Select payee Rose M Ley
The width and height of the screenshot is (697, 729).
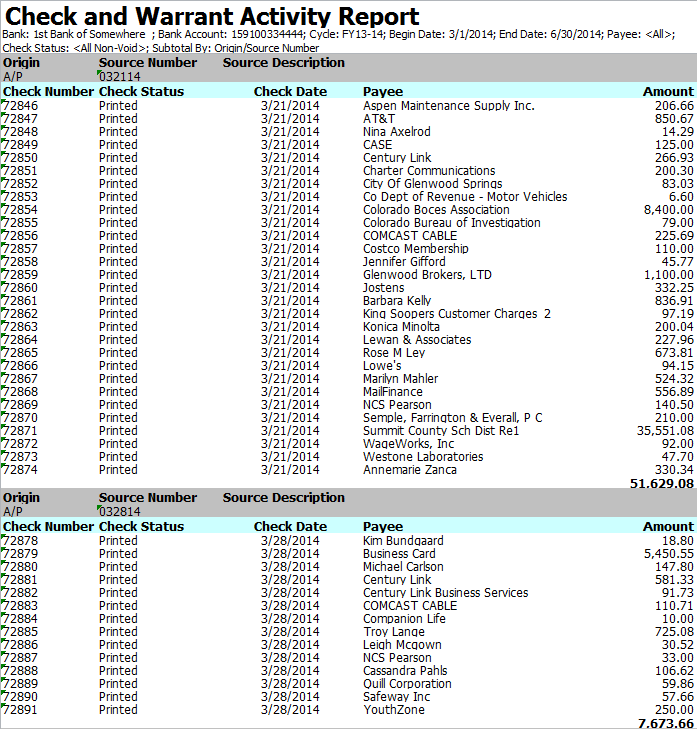(x=394, y=353)
